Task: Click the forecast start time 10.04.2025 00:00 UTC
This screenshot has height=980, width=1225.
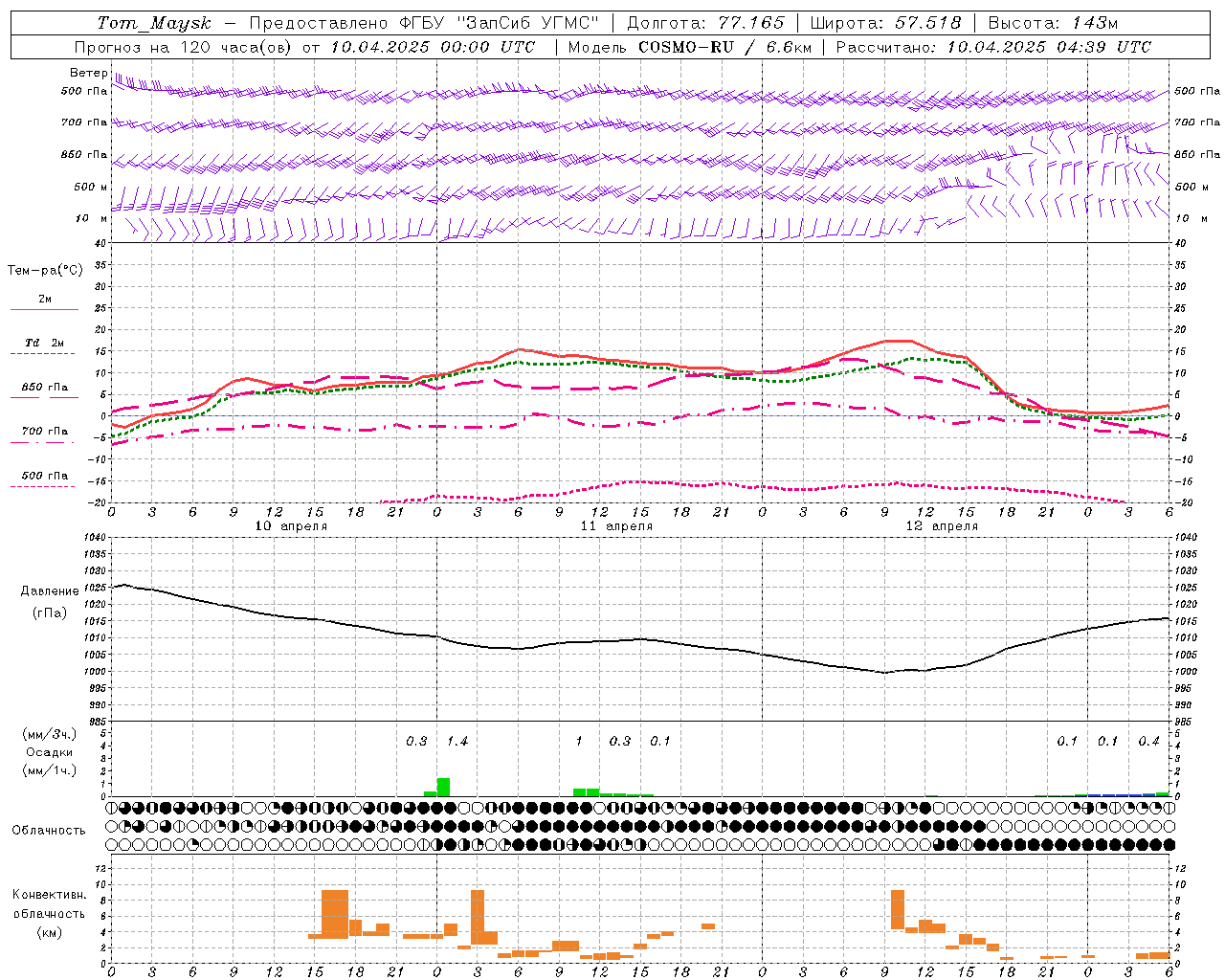Action: tap(433, 47)
